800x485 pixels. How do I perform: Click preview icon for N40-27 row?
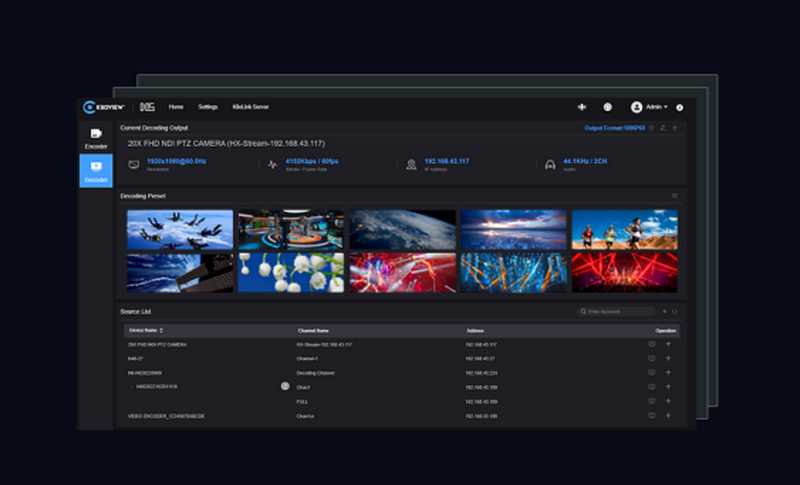click(x=652, y=358)
